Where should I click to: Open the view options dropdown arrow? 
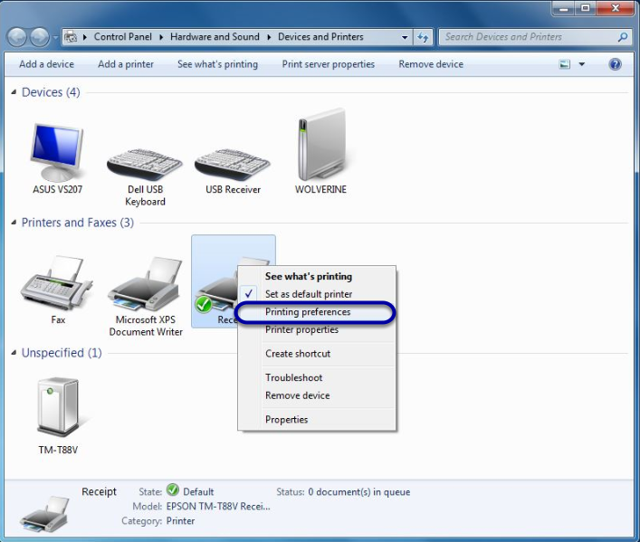click(582, 64)
